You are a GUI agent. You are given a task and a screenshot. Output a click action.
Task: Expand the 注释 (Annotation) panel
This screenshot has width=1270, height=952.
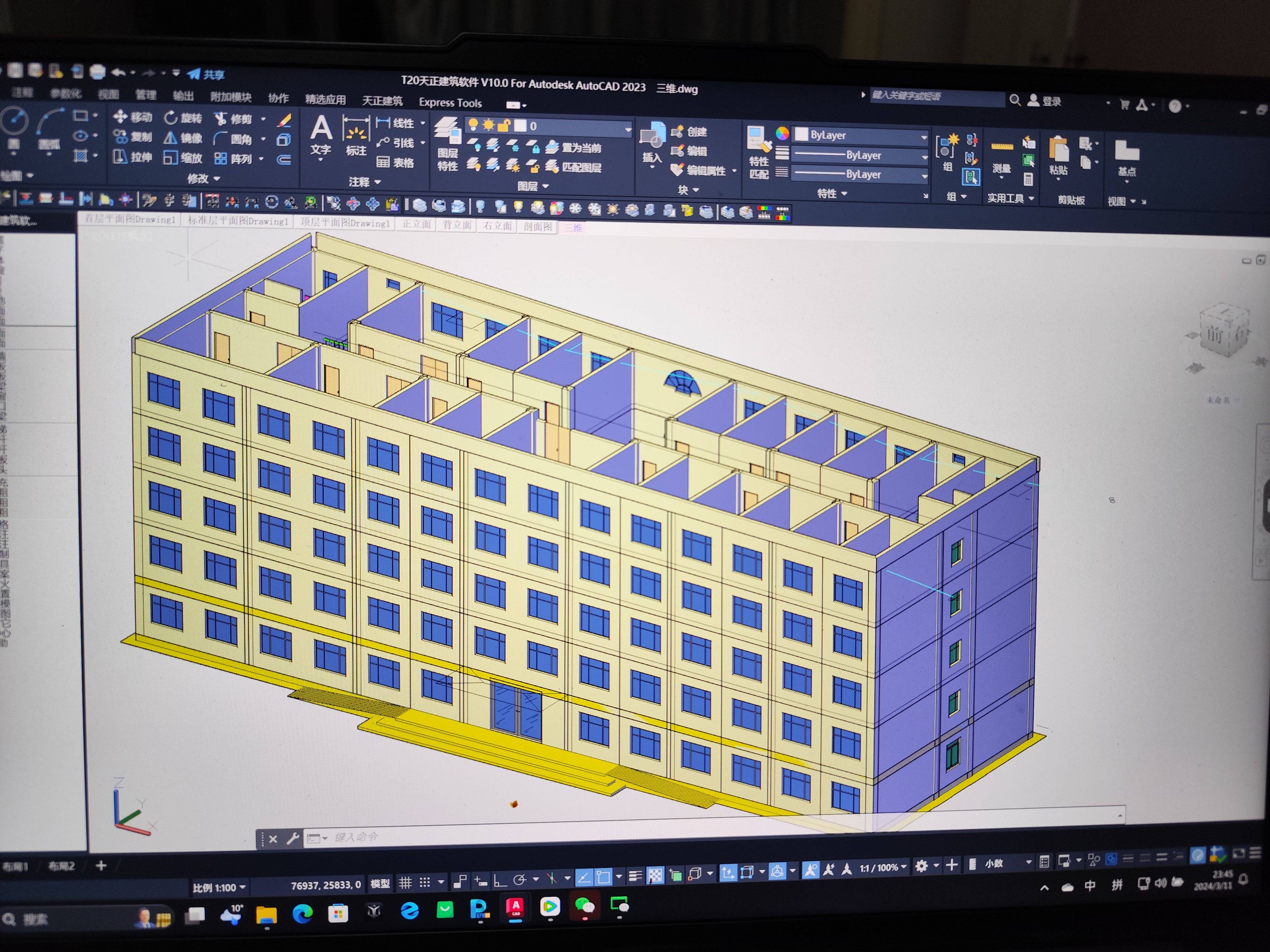365,182
